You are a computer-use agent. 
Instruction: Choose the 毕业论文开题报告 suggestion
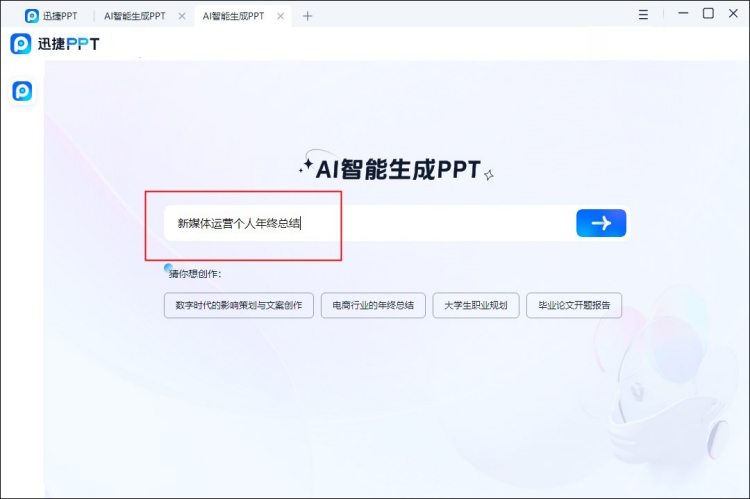(574, 305)
